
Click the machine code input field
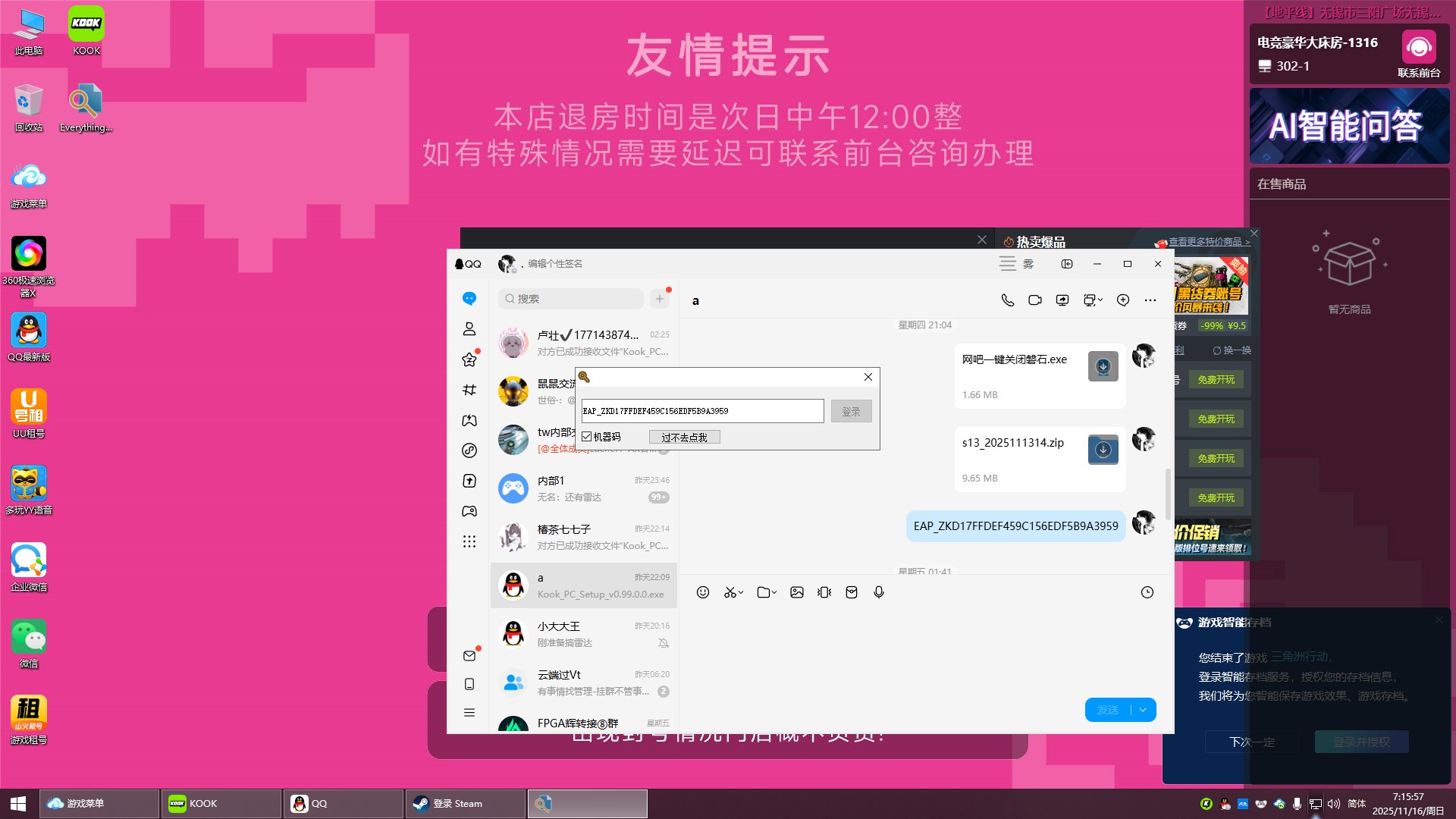[701, 411]
